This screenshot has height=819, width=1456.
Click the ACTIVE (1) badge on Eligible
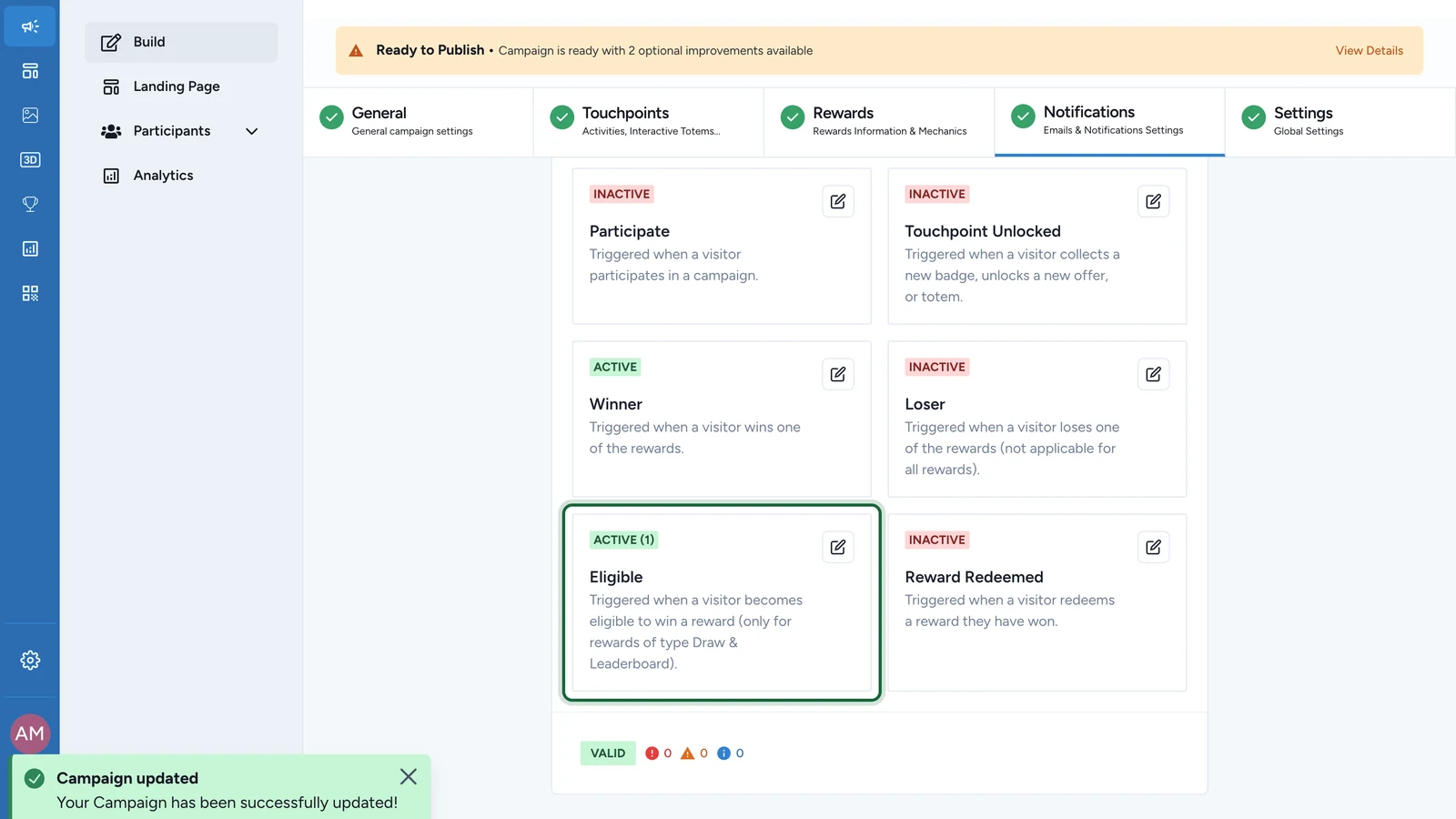coord(623,540)
